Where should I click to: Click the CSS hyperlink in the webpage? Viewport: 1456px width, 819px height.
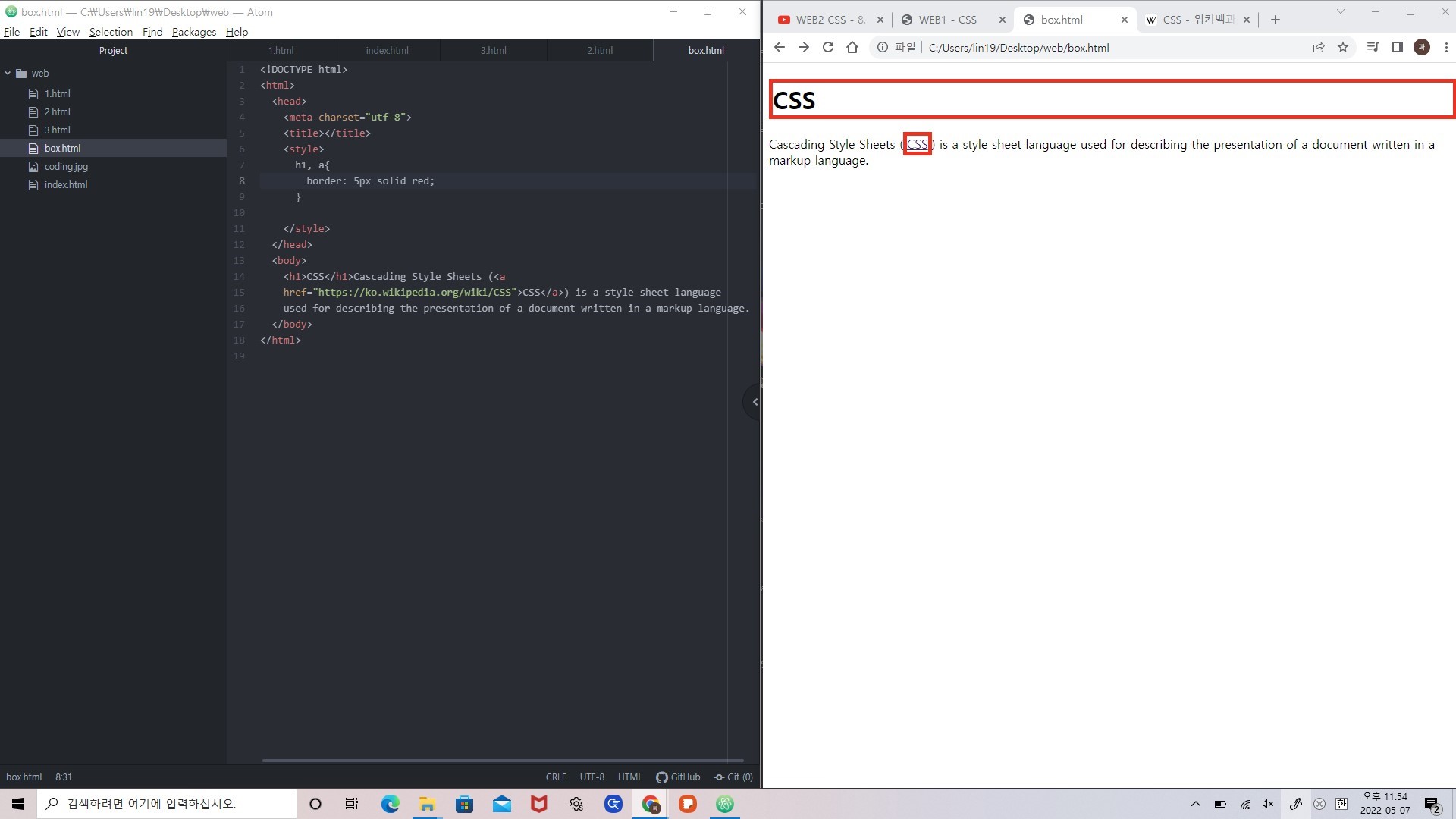point(917,144)
